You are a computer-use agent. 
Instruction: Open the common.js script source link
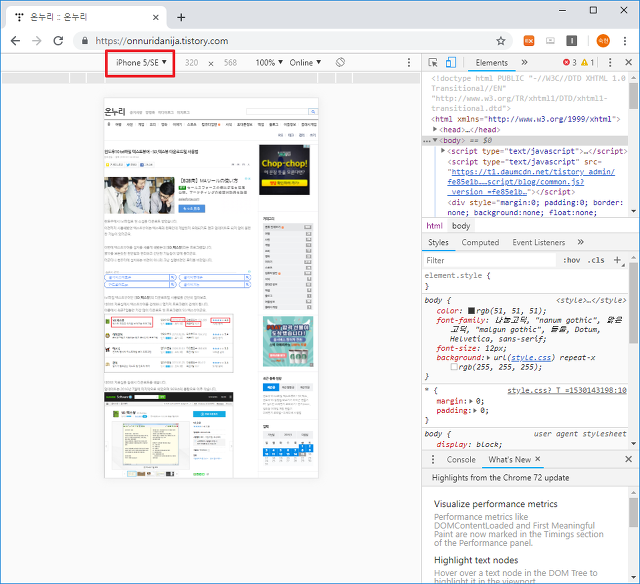[531, 182]
